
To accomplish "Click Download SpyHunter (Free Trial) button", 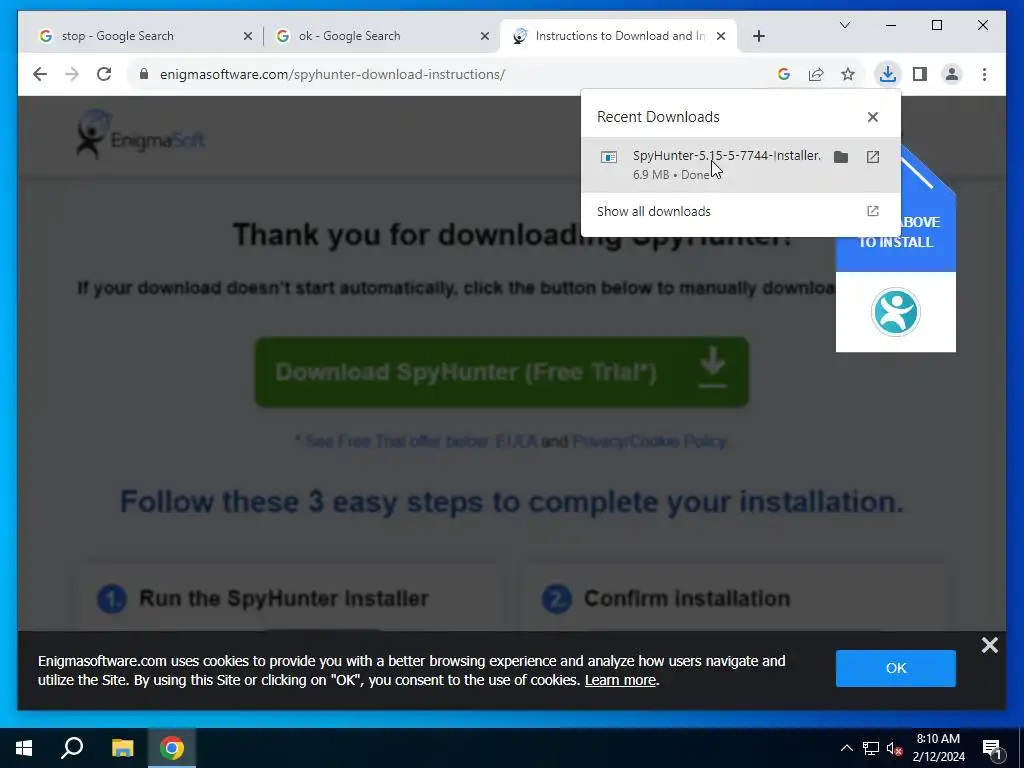I will [x=502, y=372].
